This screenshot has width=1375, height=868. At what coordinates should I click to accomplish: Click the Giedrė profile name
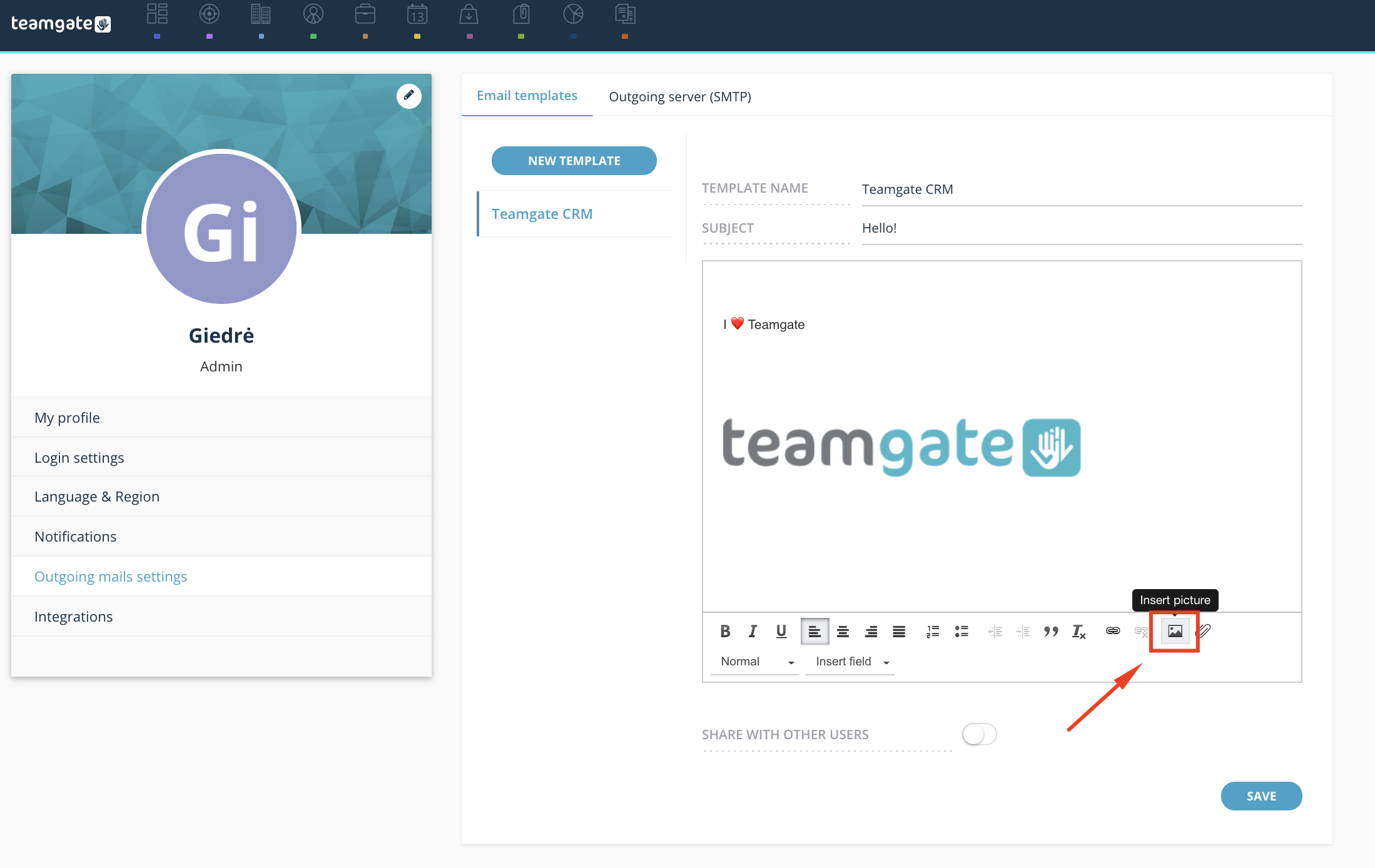tap(221, 336)
